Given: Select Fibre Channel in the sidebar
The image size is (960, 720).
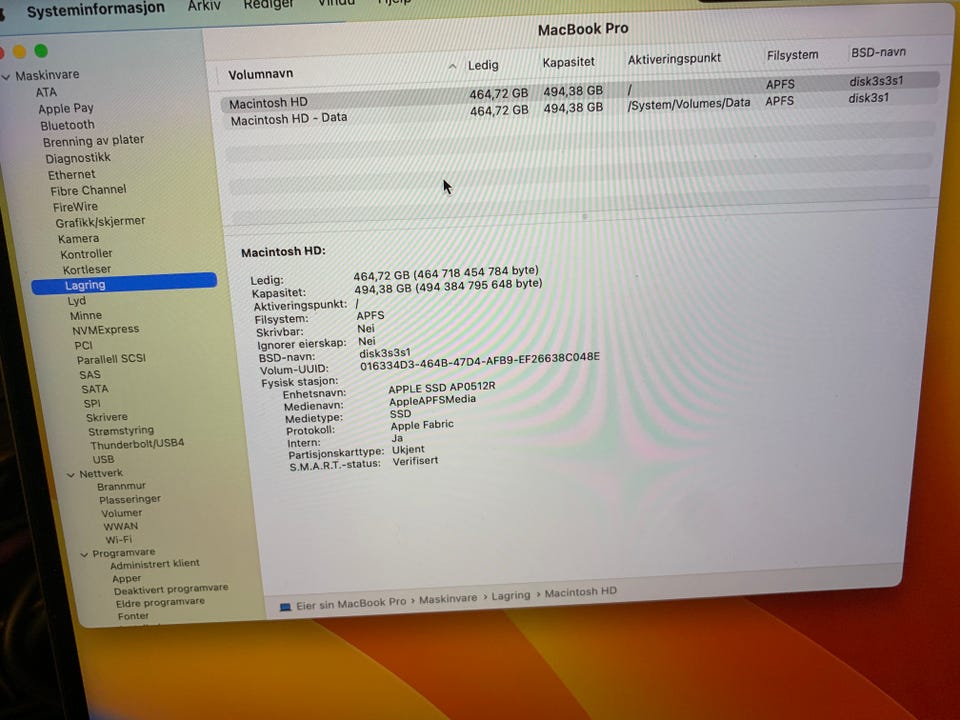Looking at the screenshot, I should tap(88, 190).
